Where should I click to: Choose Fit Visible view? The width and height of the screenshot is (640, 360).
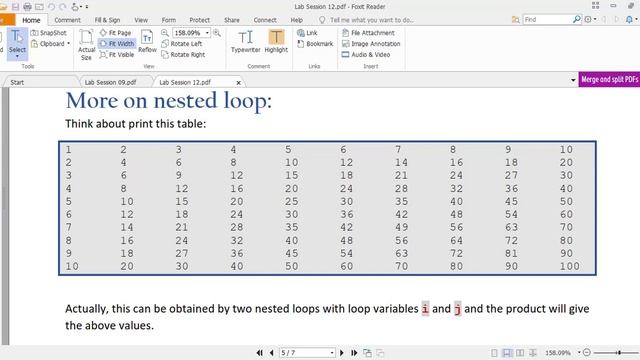coord(117,54)
